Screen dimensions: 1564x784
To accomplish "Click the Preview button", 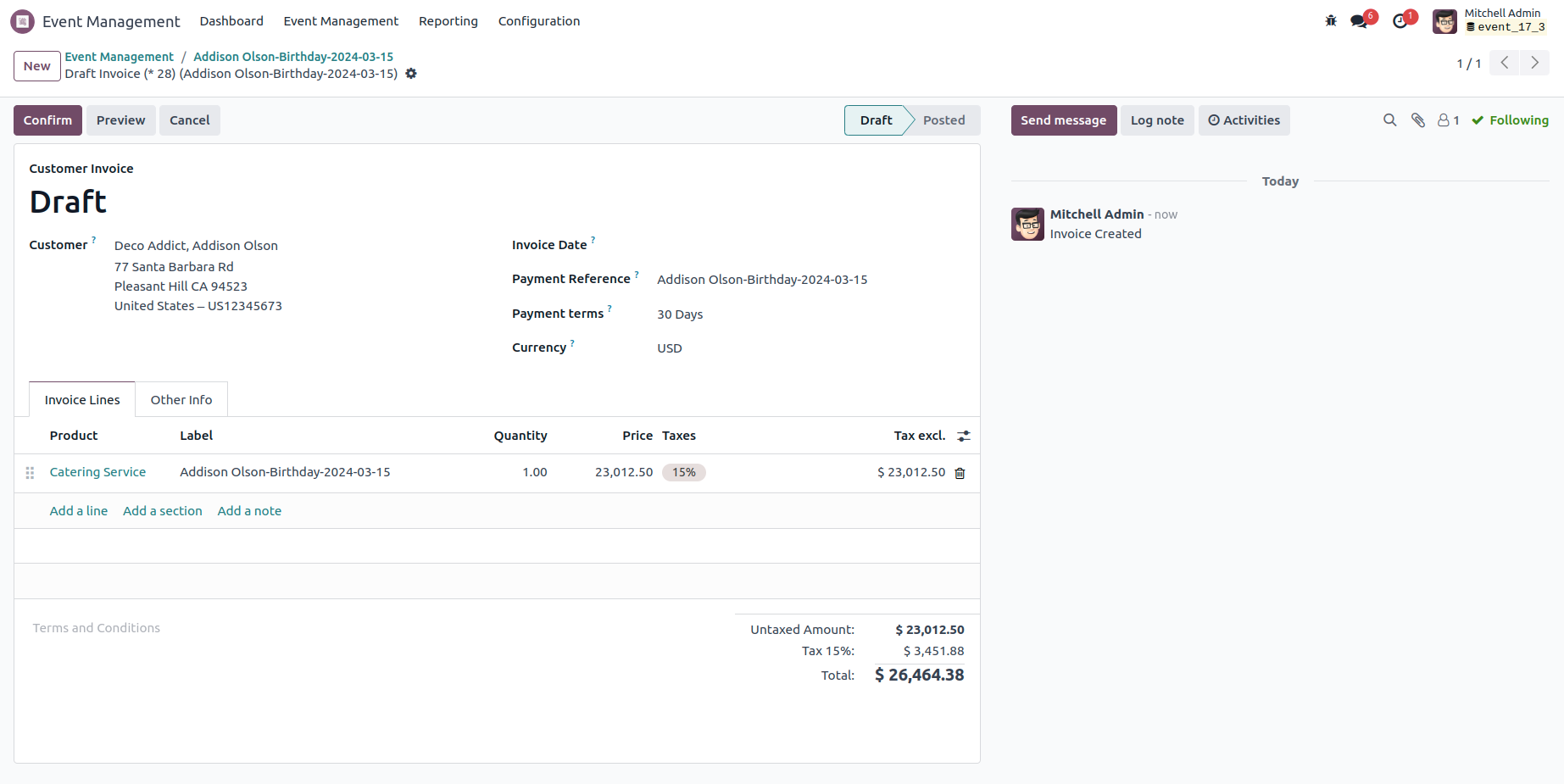I will [121, 120].
